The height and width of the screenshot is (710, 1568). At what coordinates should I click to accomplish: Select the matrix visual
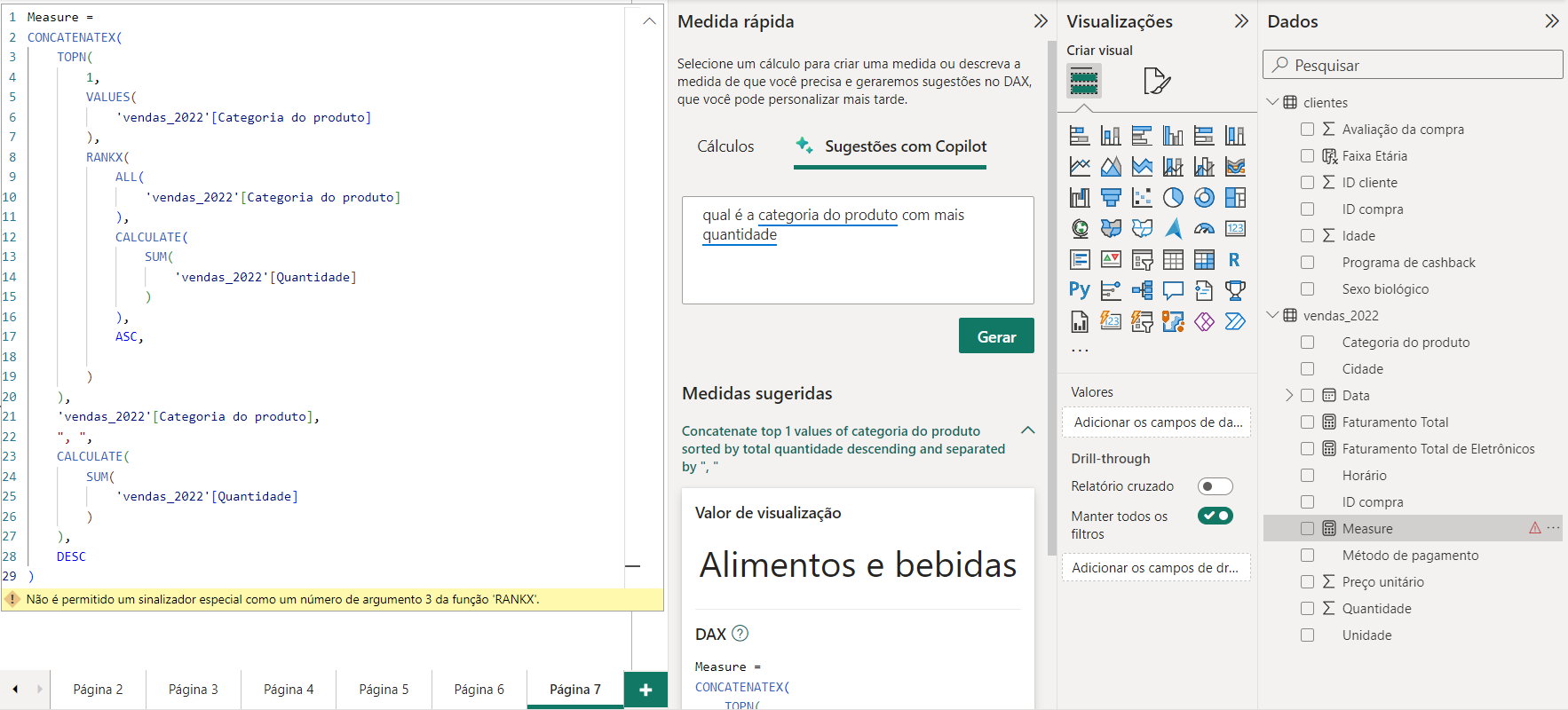pos(1204,260)
